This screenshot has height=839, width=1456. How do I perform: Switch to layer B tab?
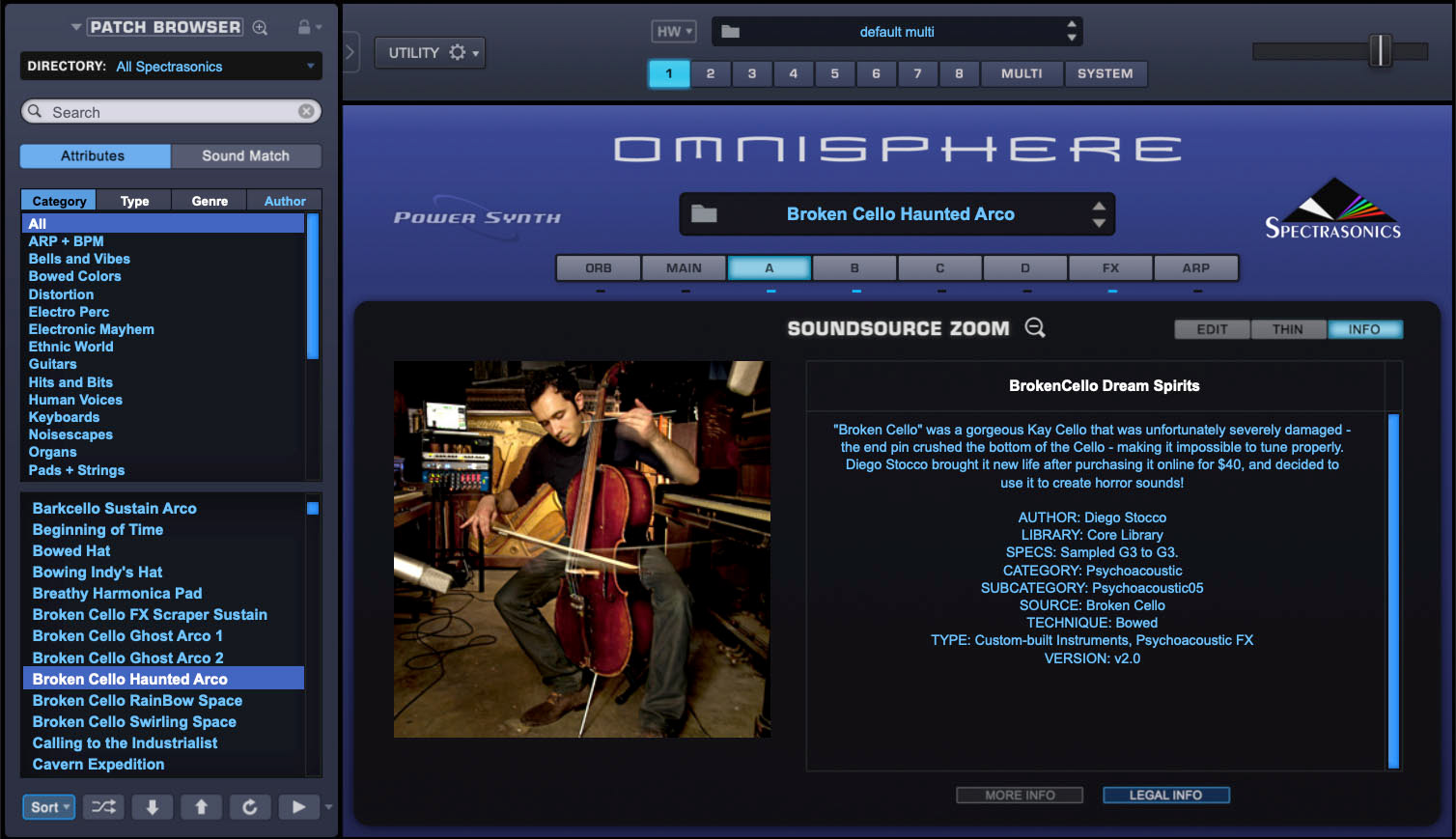(854, 267)
